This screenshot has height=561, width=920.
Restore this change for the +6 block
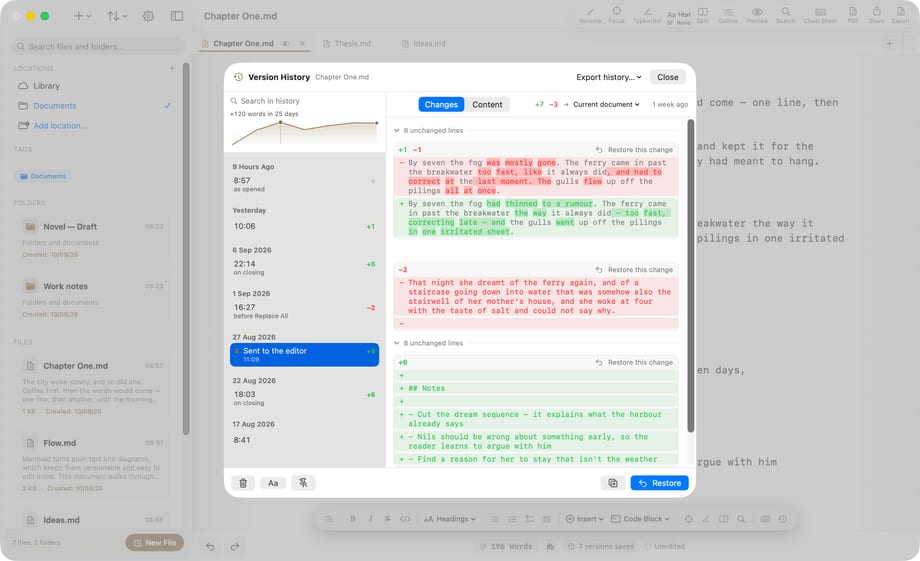pyautogui.click(x=634, y=363)
